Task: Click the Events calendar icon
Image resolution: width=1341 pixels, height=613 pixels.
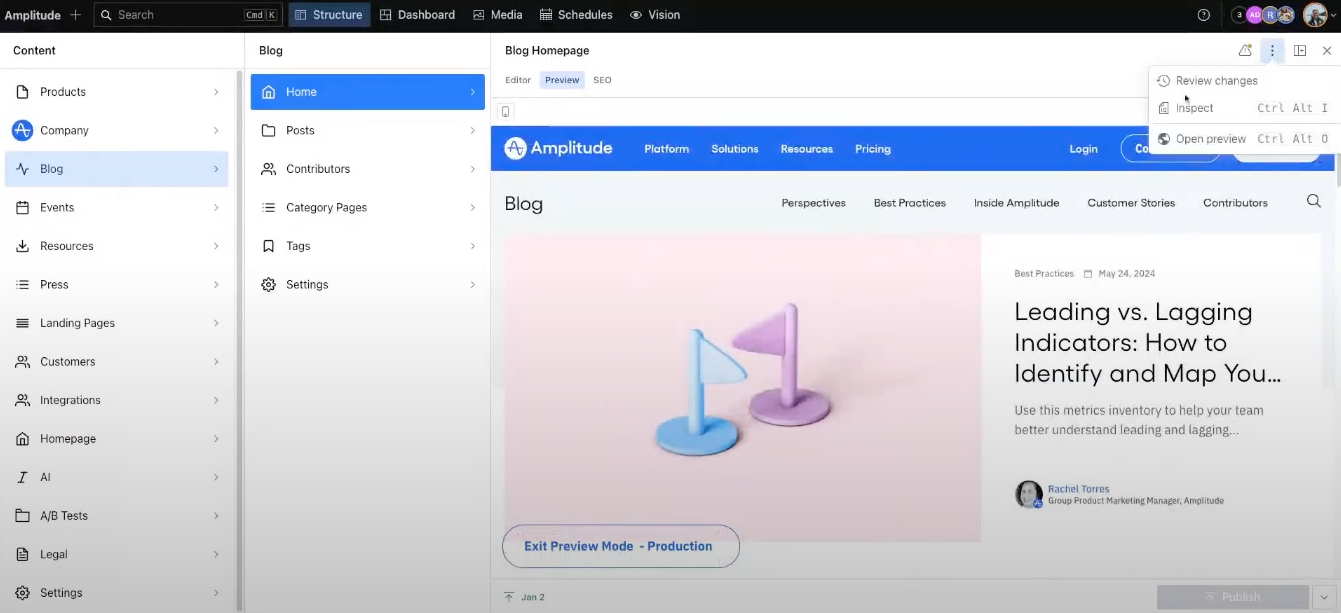Action: 22,207
